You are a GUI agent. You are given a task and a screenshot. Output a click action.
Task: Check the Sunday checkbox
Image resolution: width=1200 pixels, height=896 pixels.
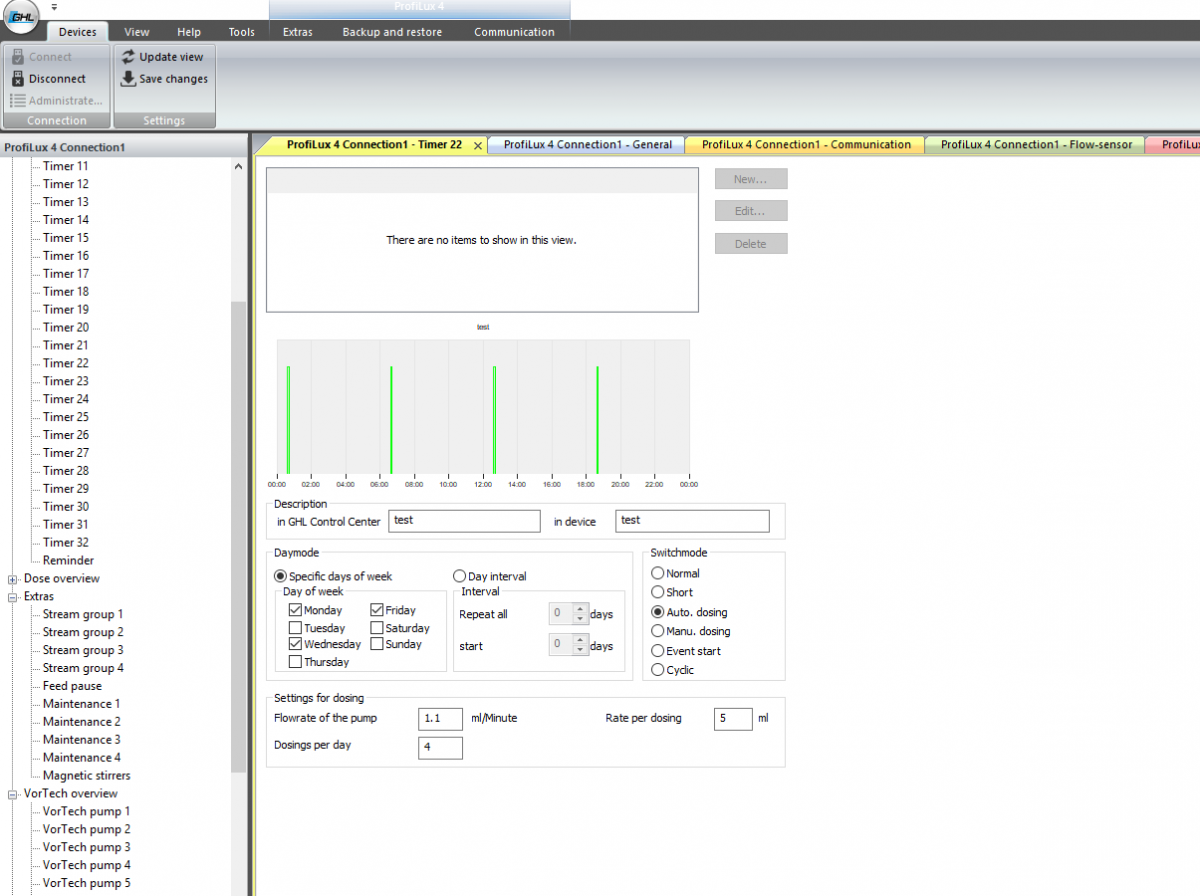click(x=377, y=645)
